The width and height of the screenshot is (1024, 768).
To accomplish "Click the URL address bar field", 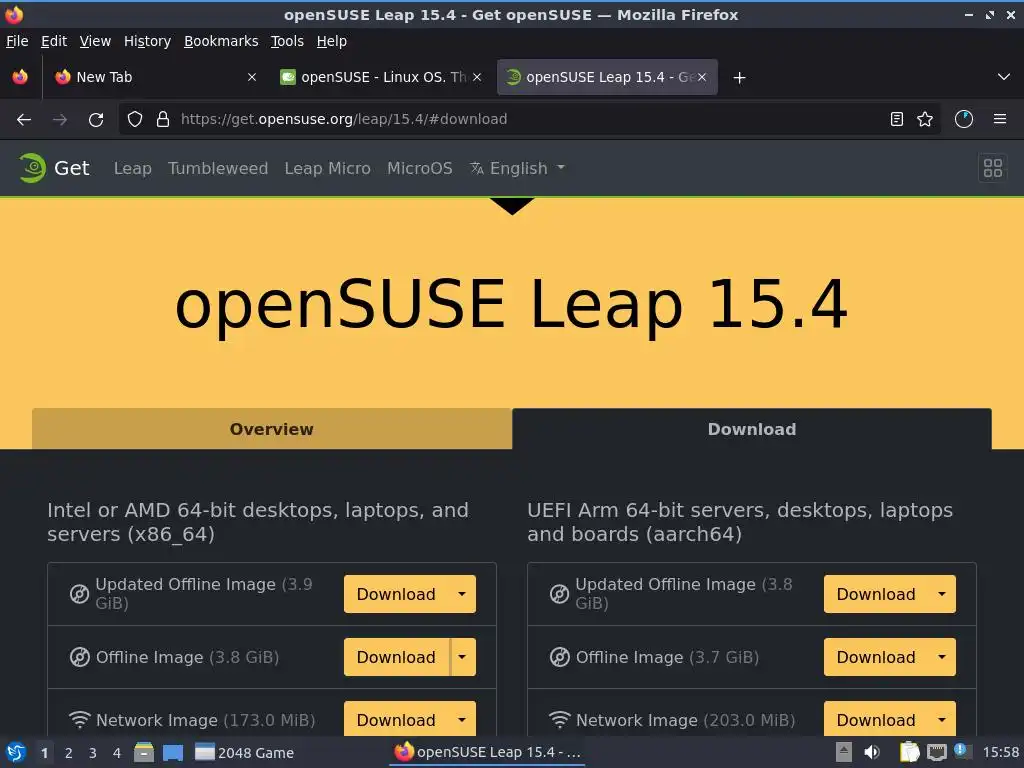I will 529,119.
